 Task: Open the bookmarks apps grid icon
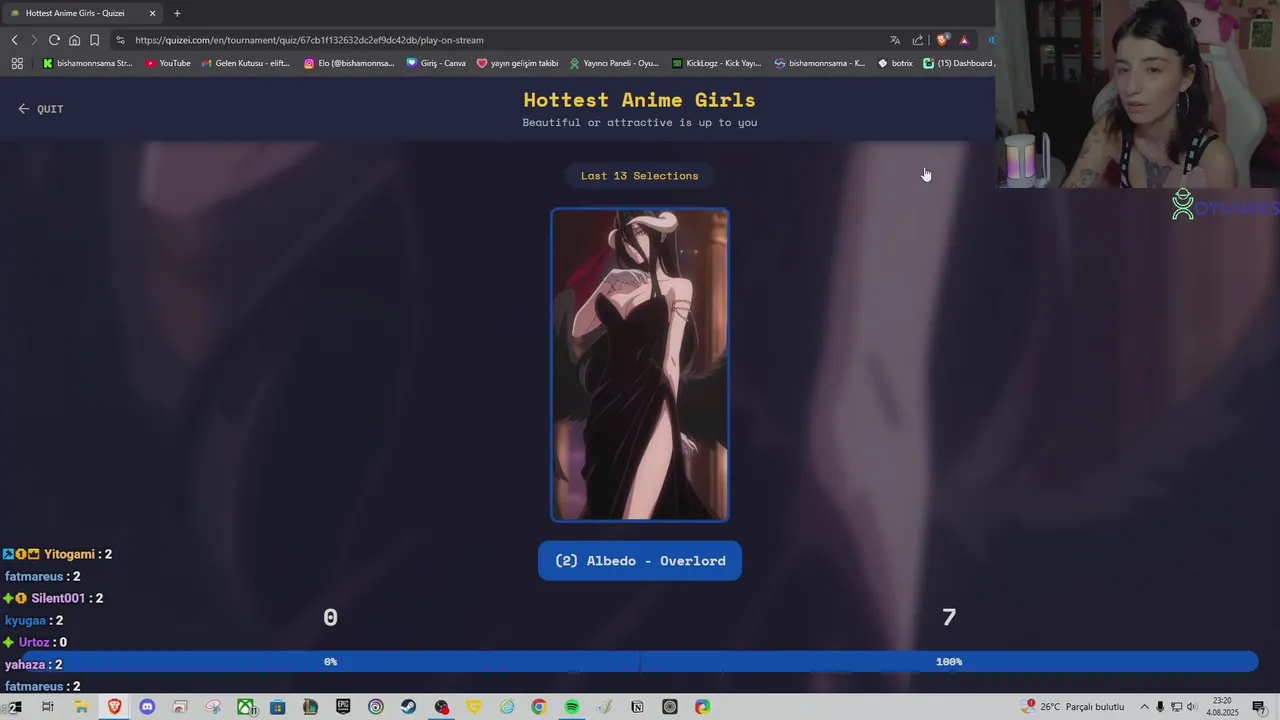17,63
